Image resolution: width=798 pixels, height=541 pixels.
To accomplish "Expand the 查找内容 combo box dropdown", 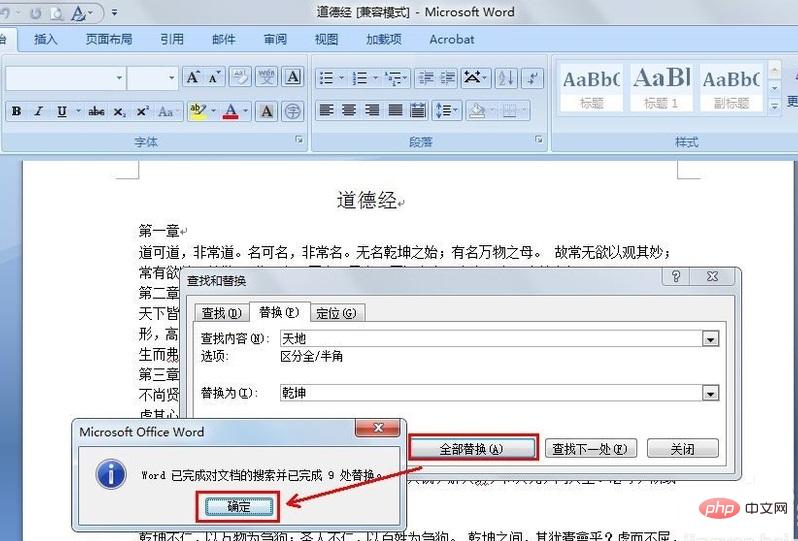I will (x=710, y=339).
